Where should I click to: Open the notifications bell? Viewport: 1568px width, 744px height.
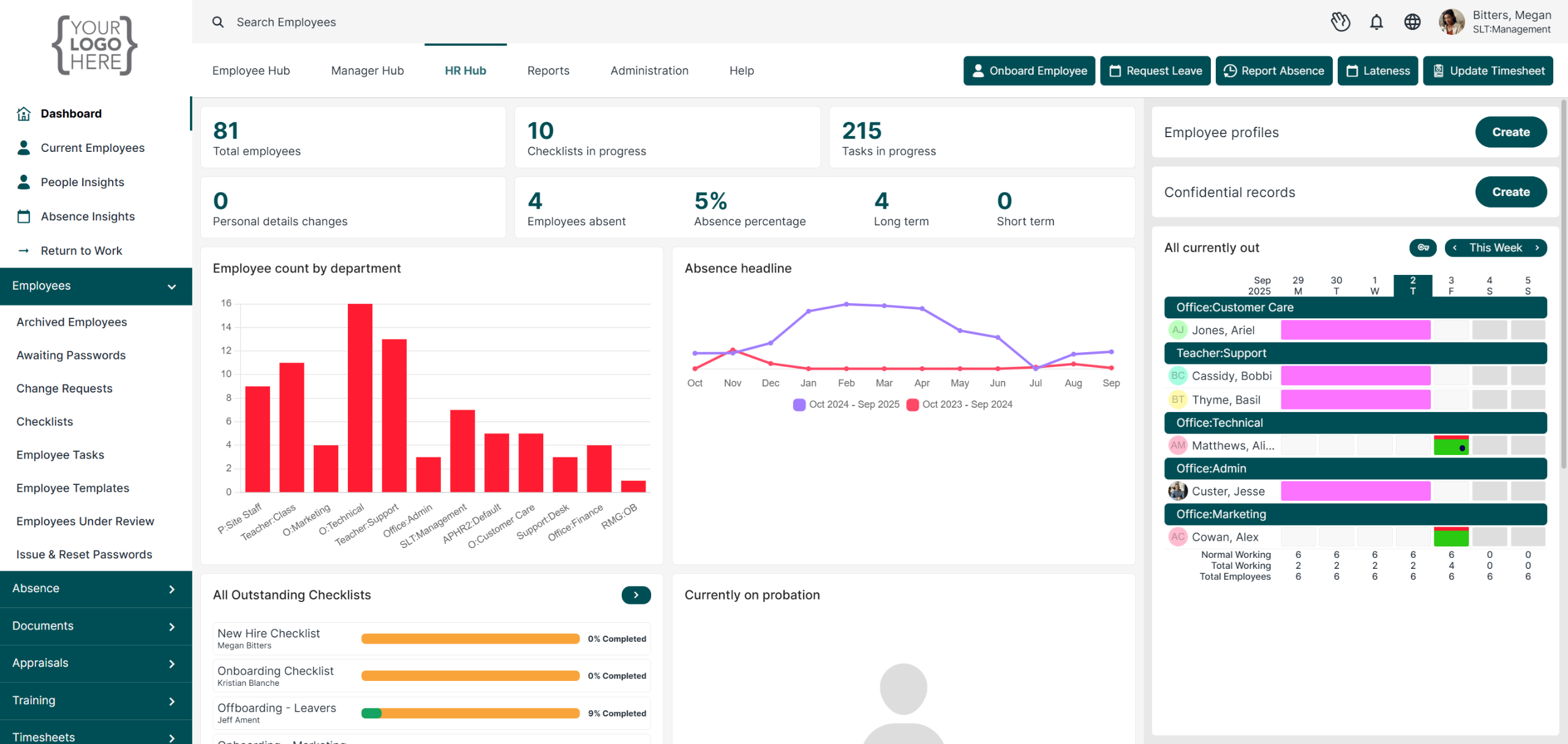(x=1376, y=22)
